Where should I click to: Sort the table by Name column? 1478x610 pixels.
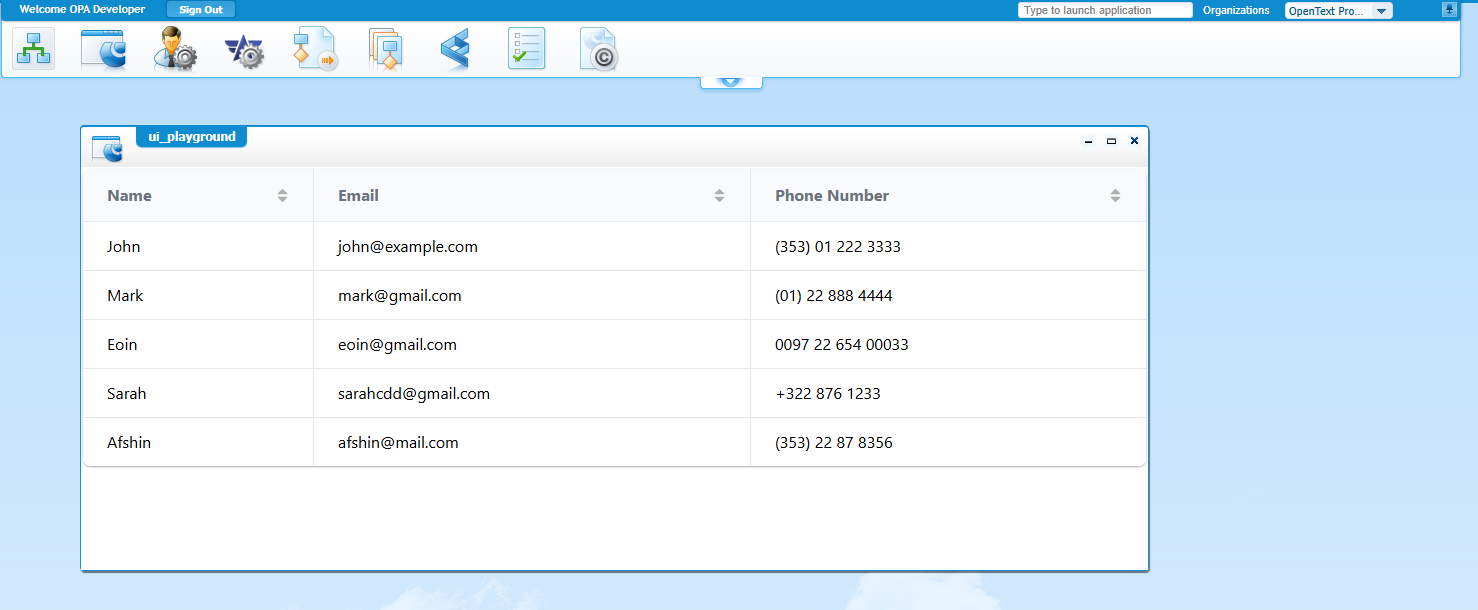pyautogui.click(x=282, y=196)
